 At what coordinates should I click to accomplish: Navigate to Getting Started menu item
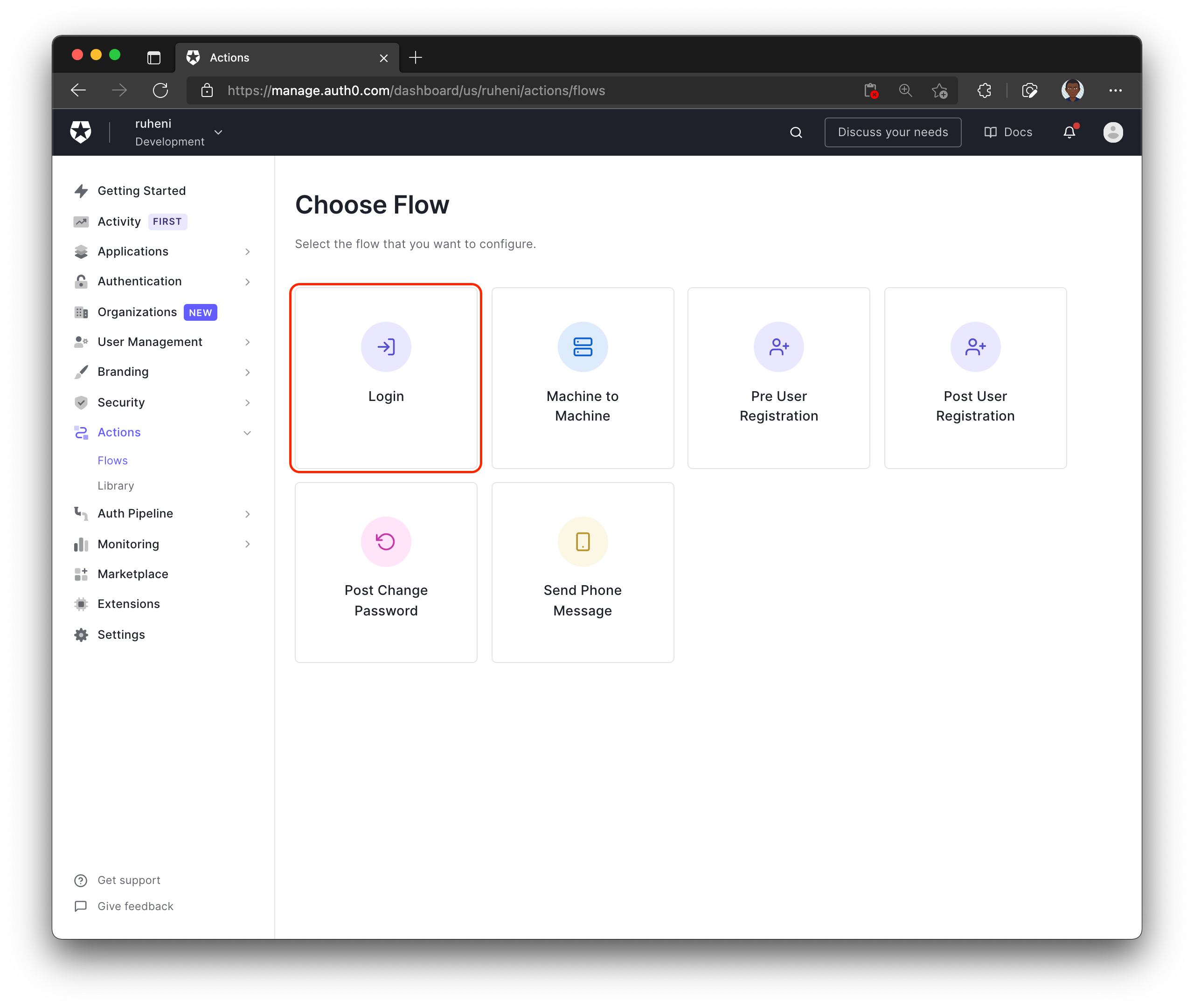point(140,190)
